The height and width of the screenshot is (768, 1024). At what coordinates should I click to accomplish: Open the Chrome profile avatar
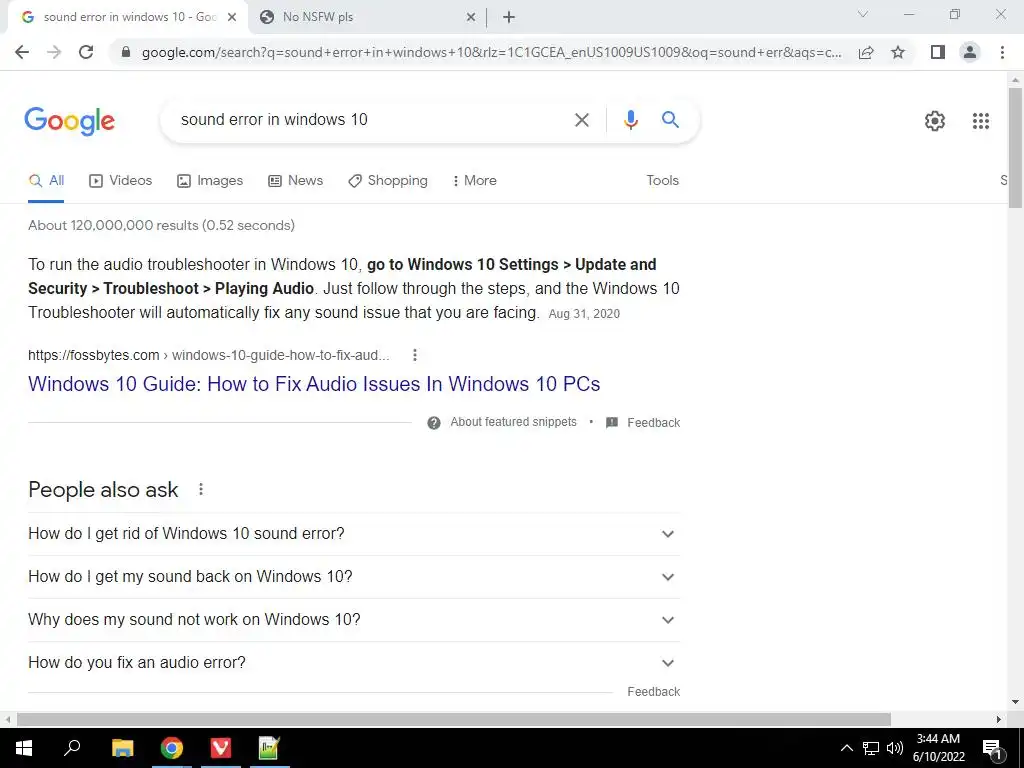point(970,52)
